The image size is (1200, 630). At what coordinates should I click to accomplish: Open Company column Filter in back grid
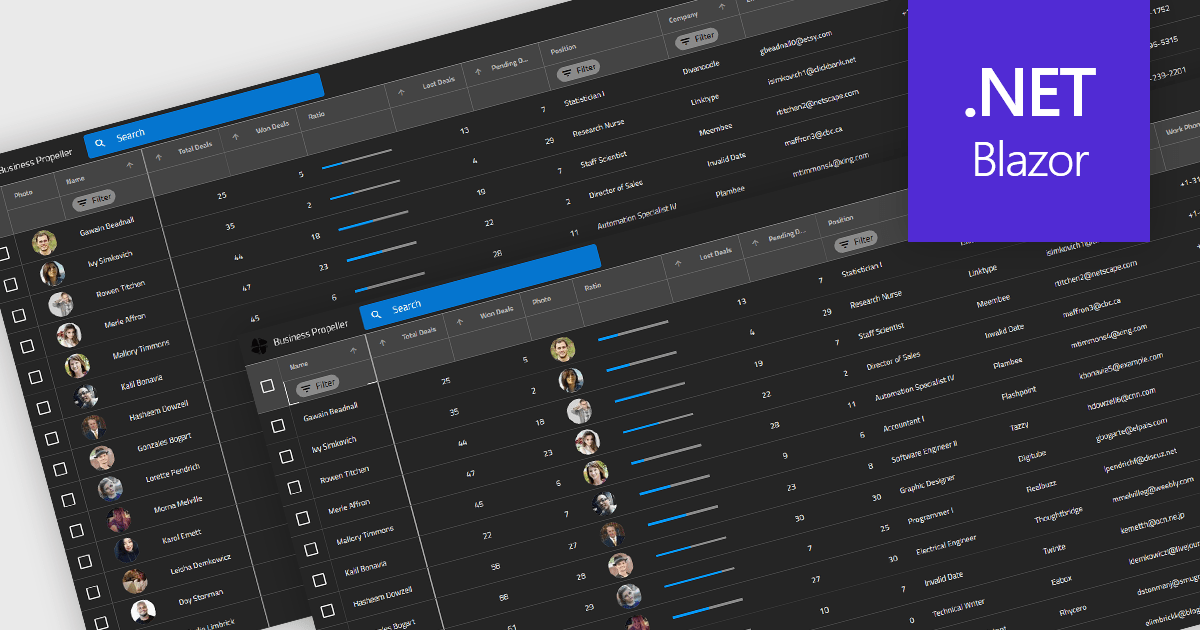point(698,38)
